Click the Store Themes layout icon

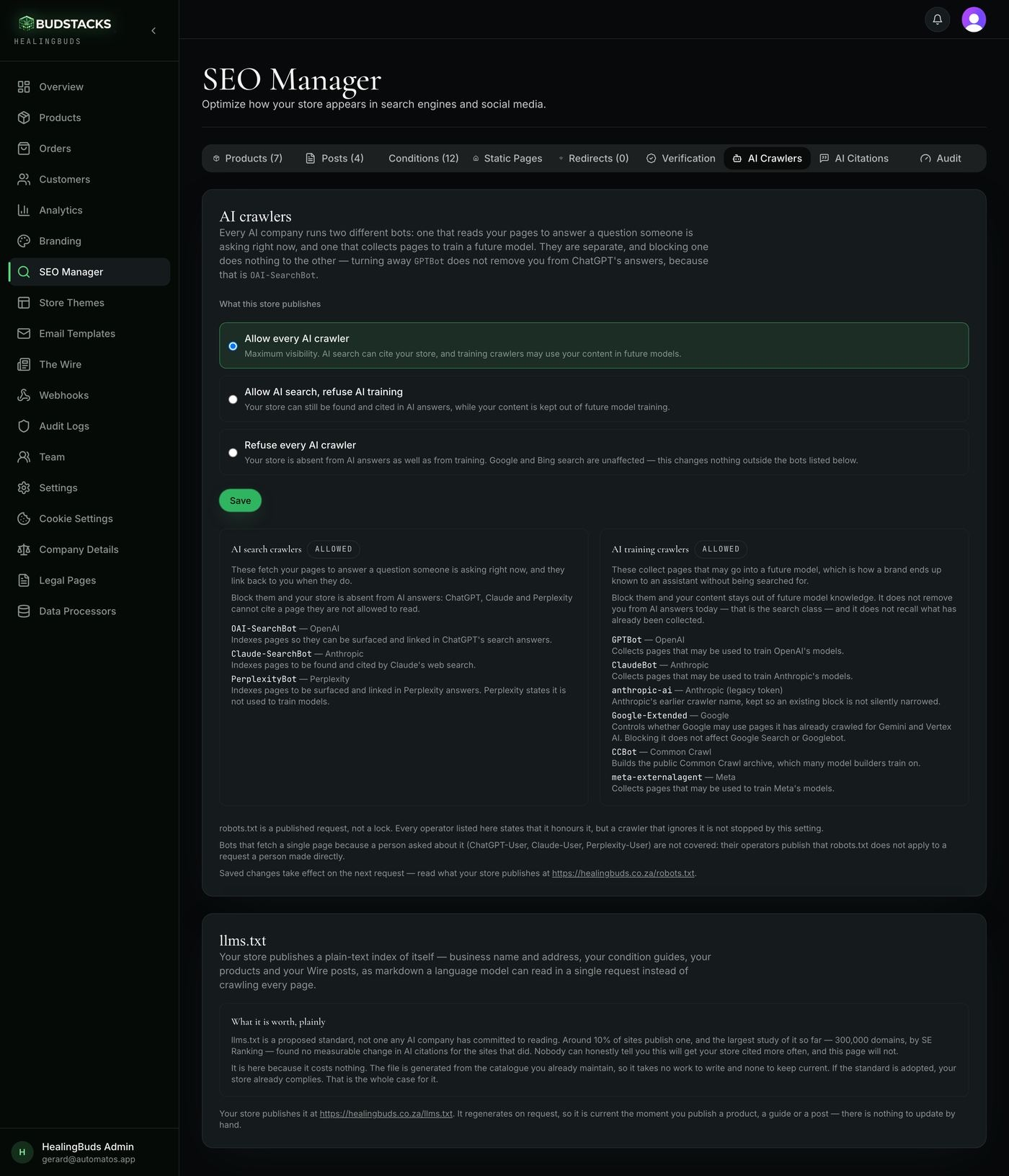coord(24,303)
